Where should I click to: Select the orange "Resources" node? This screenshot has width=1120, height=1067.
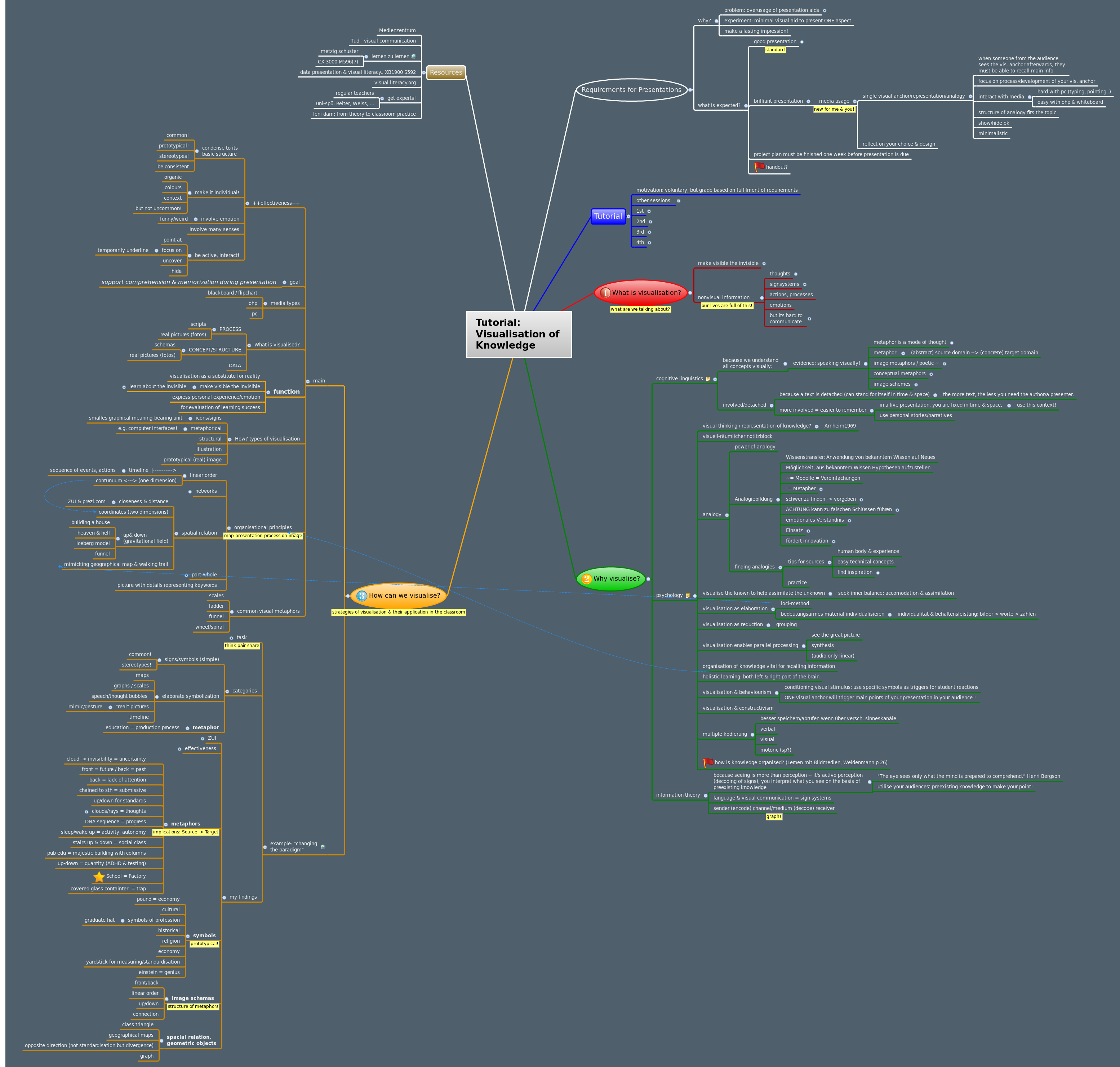tap(446, 72)
